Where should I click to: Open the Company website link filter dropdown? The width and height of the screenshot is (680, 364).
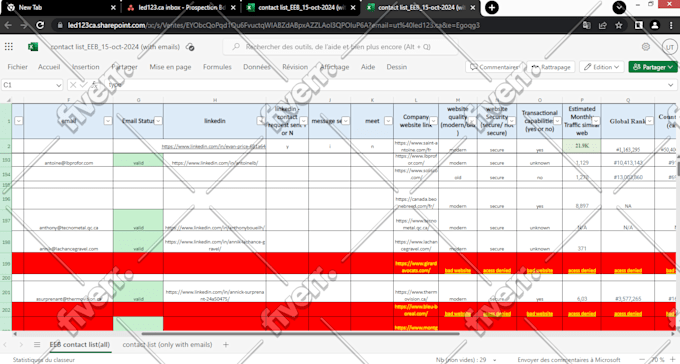pos(433,121)
